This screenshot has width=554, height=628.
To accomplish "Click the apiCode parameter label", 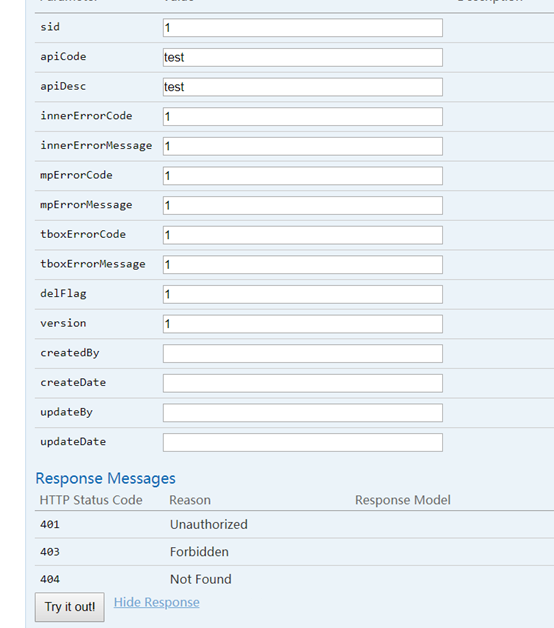I will [x=63, y=56].
